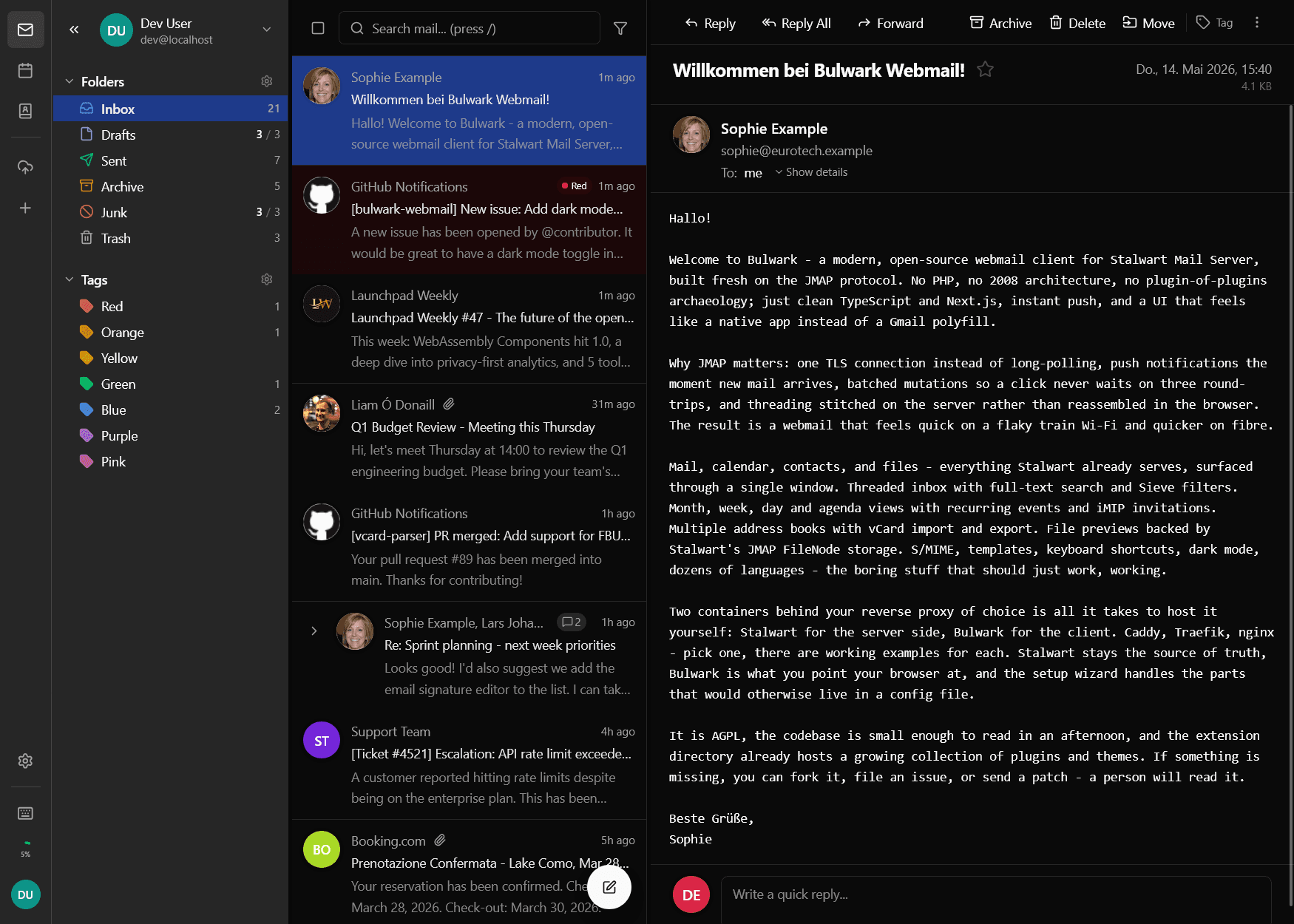Filter by the Green tag

click(171, 384)
